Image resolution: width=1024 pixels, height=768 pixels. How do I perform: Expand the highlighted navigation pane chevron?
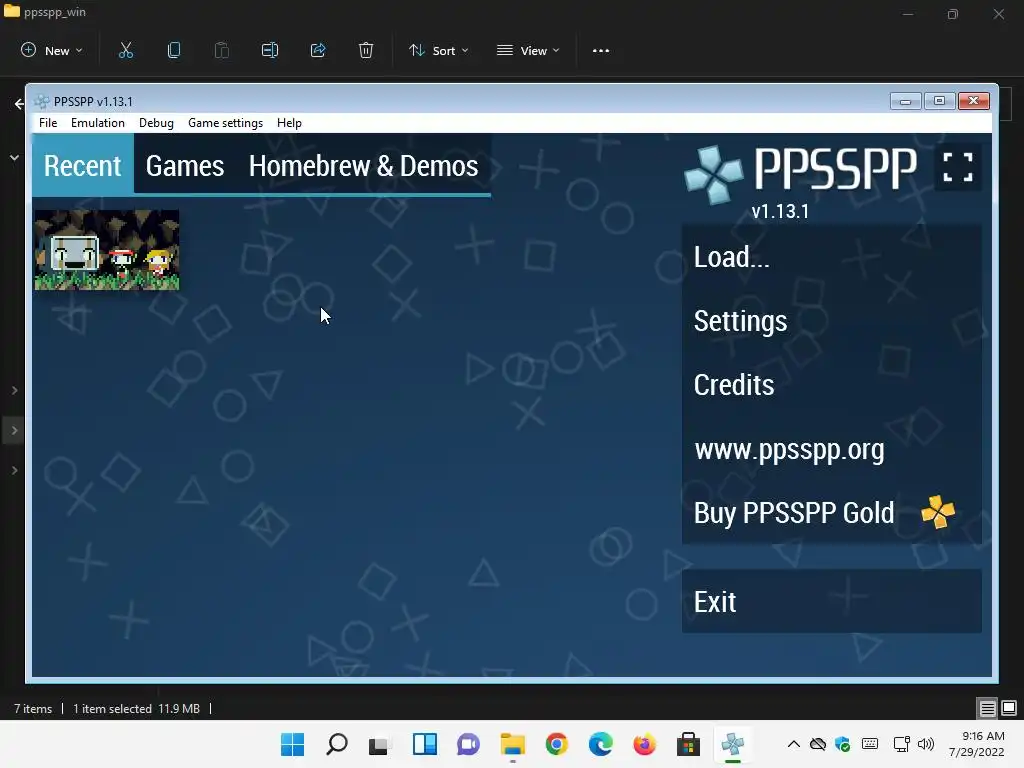14,430
